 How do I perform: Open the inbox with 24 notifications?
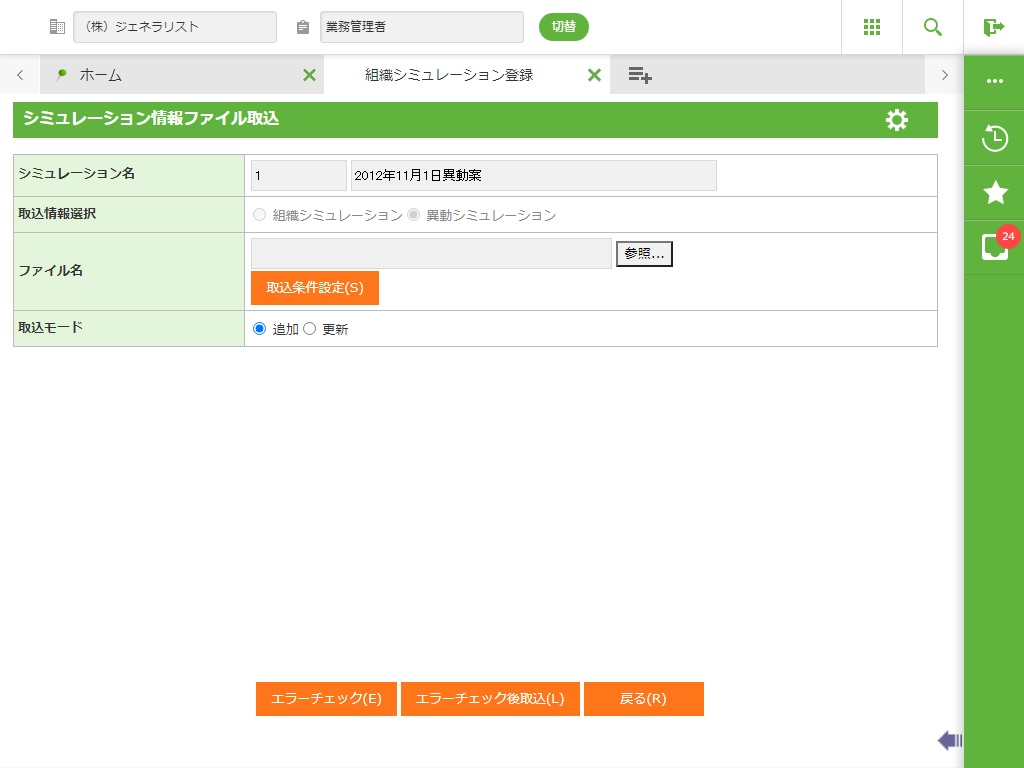[x=994, y=247]
